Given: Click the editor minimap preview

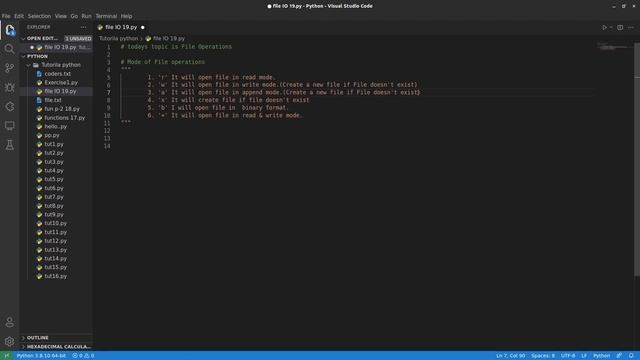Looking at the screenshot, I should [x=614, y=47].
